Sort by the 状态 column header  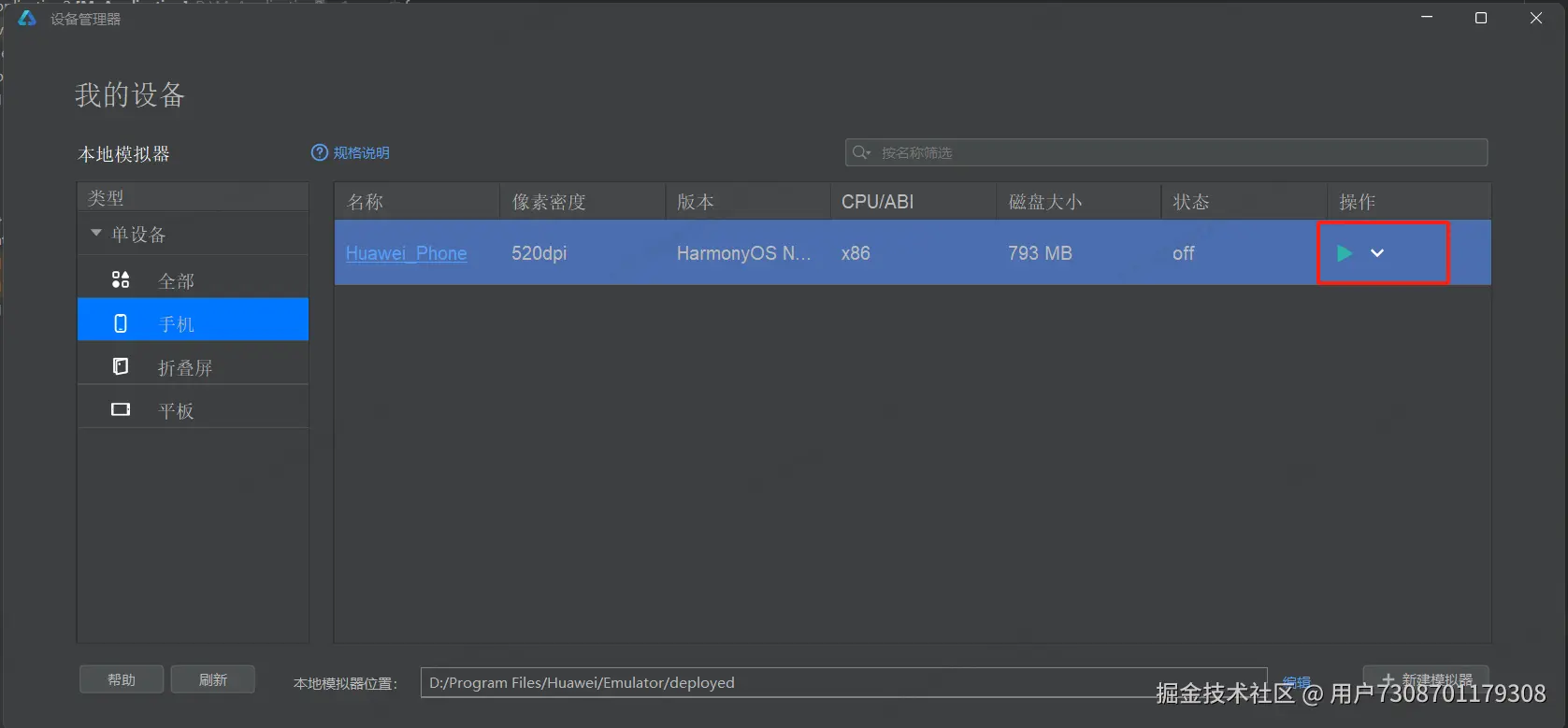[1244, 201]
